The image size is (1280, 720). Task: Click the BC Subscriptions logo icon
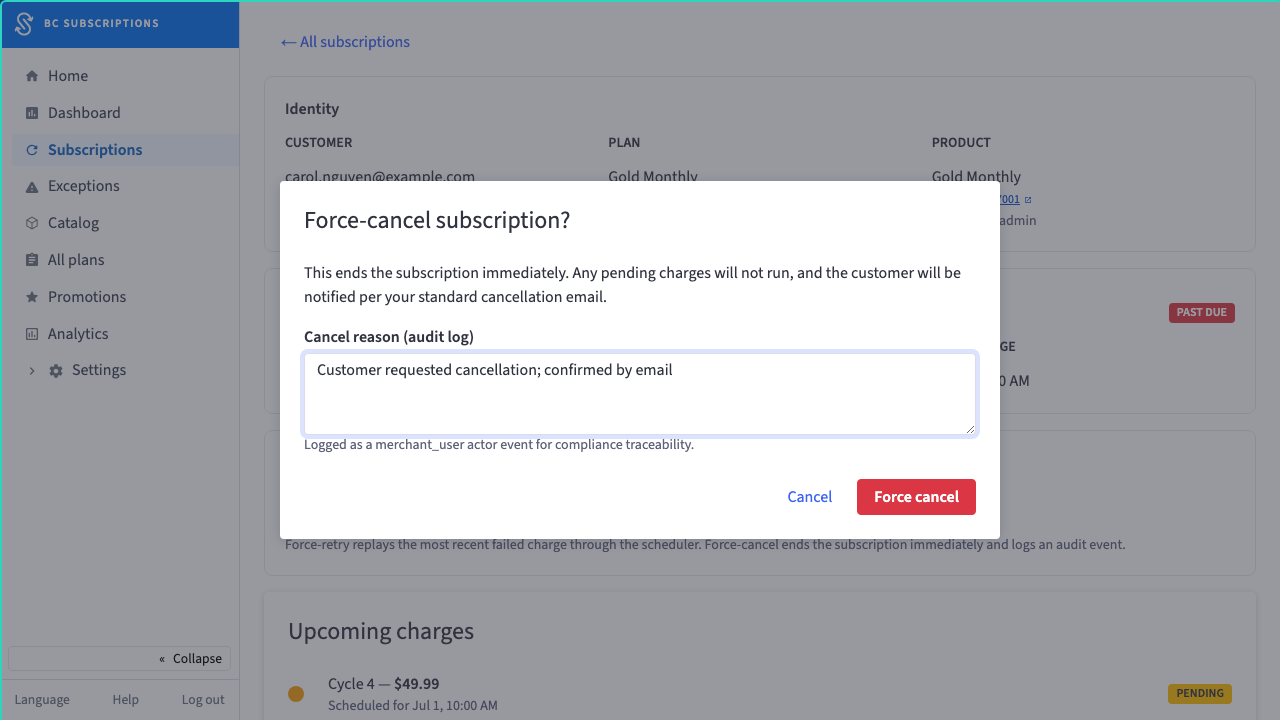tap(24, 24)
